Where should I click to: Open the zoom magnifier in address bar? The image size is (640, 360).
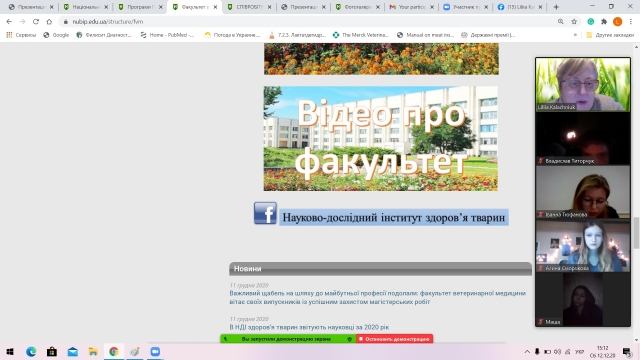click(x=561, y=22)
